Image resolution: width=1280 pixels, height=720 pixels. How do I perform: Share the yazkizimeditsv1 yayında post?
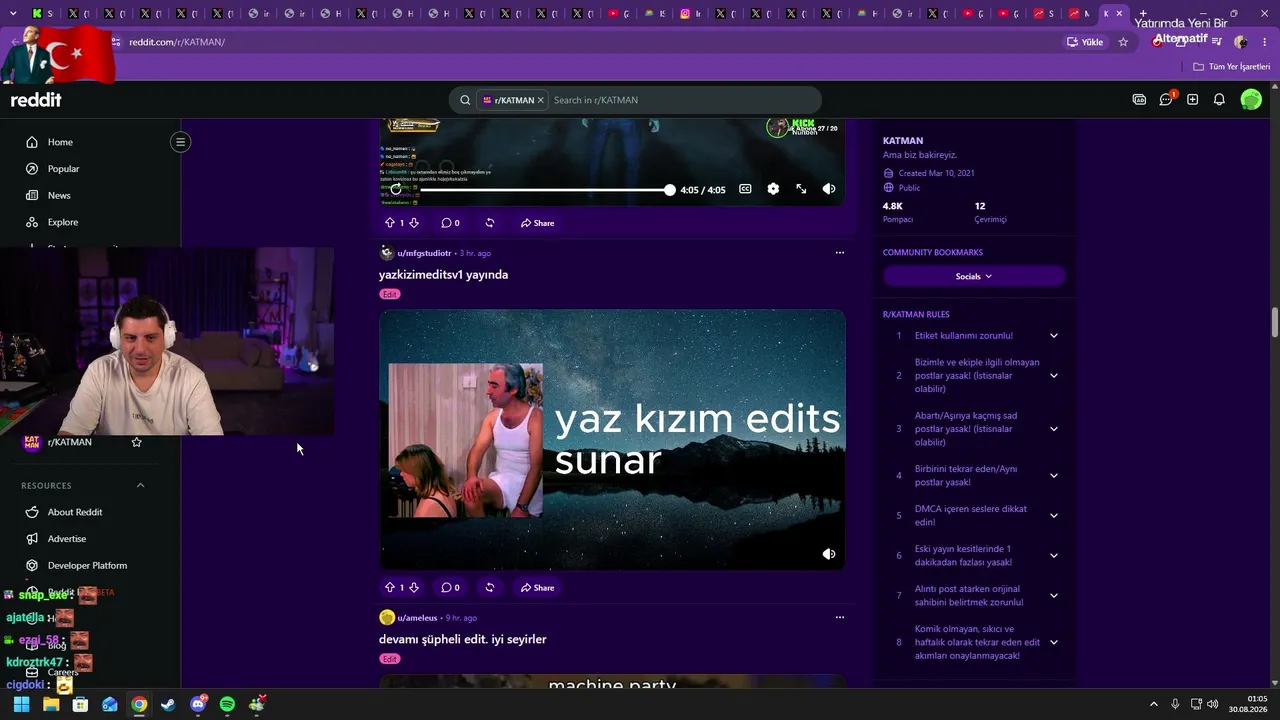[537, 588]
